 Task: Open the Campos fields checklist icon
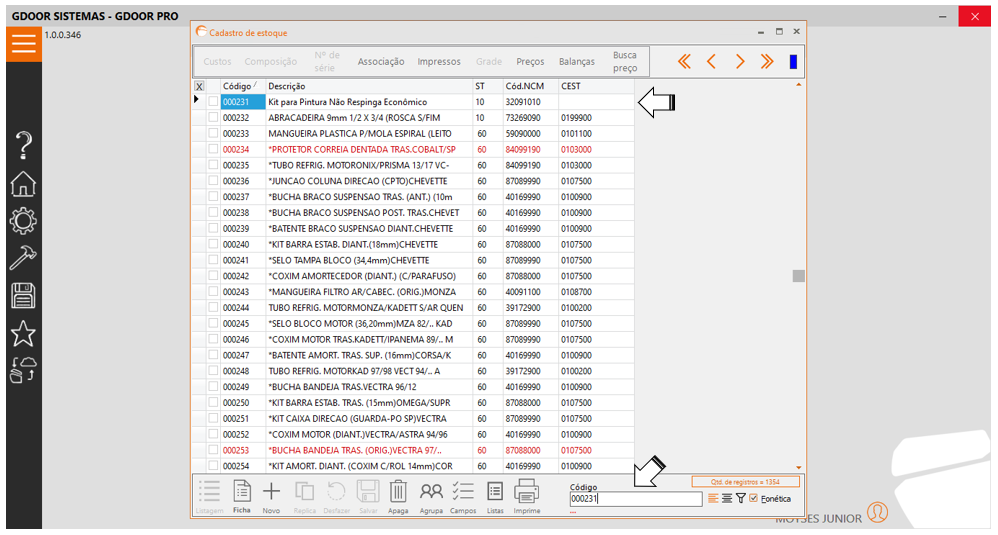[x=463, y=491]
